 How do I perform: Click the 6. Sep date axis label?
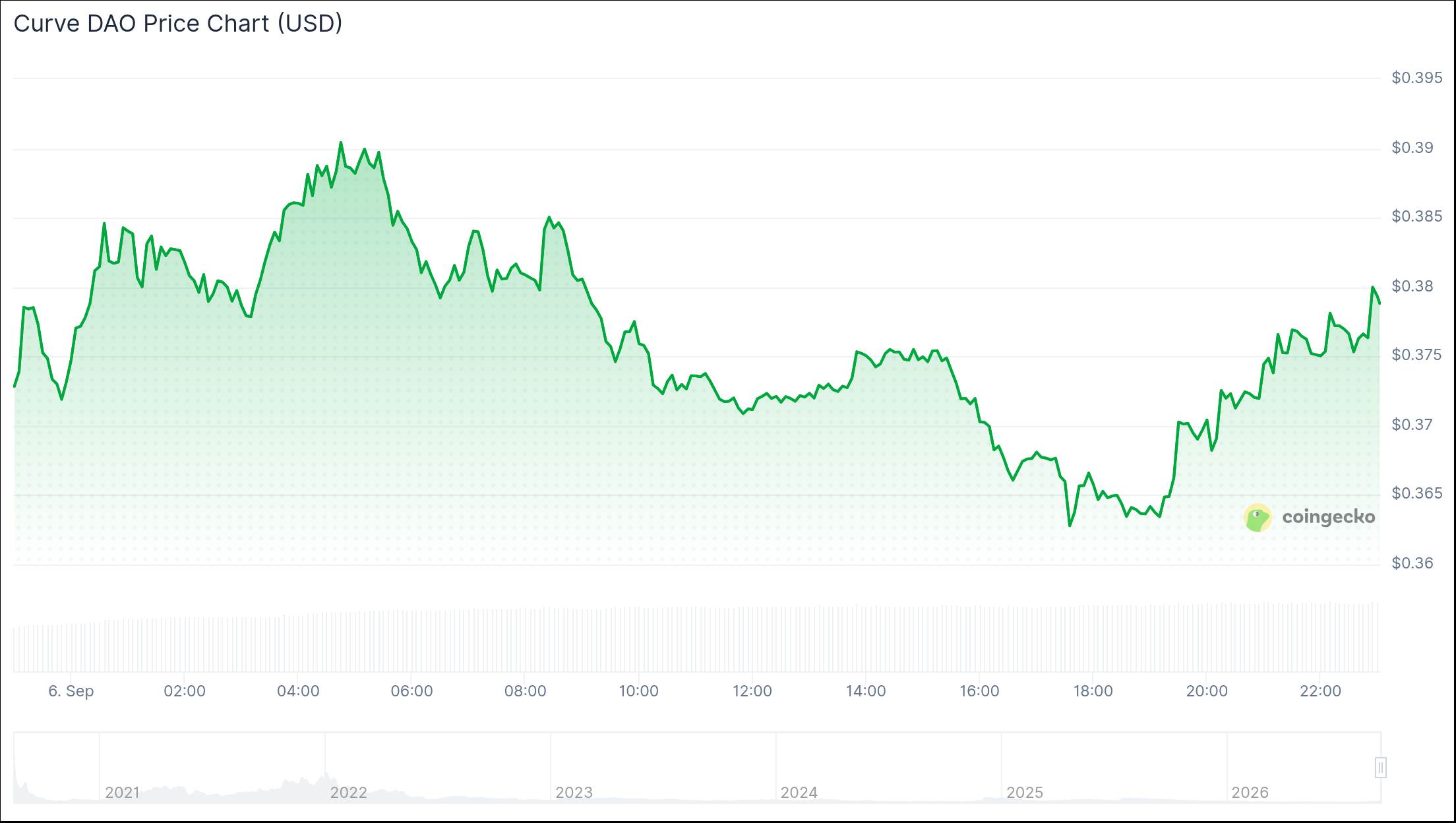[x=71, y=691]
